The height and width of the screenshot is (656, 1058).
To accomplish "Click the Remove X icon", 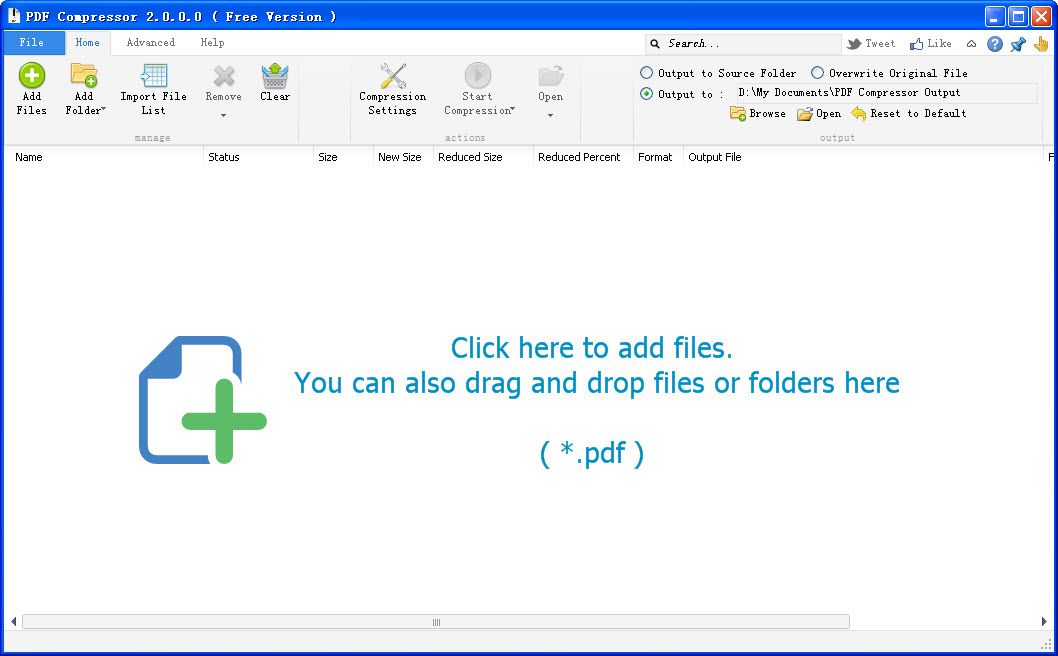I will click(x=224, y=76).
